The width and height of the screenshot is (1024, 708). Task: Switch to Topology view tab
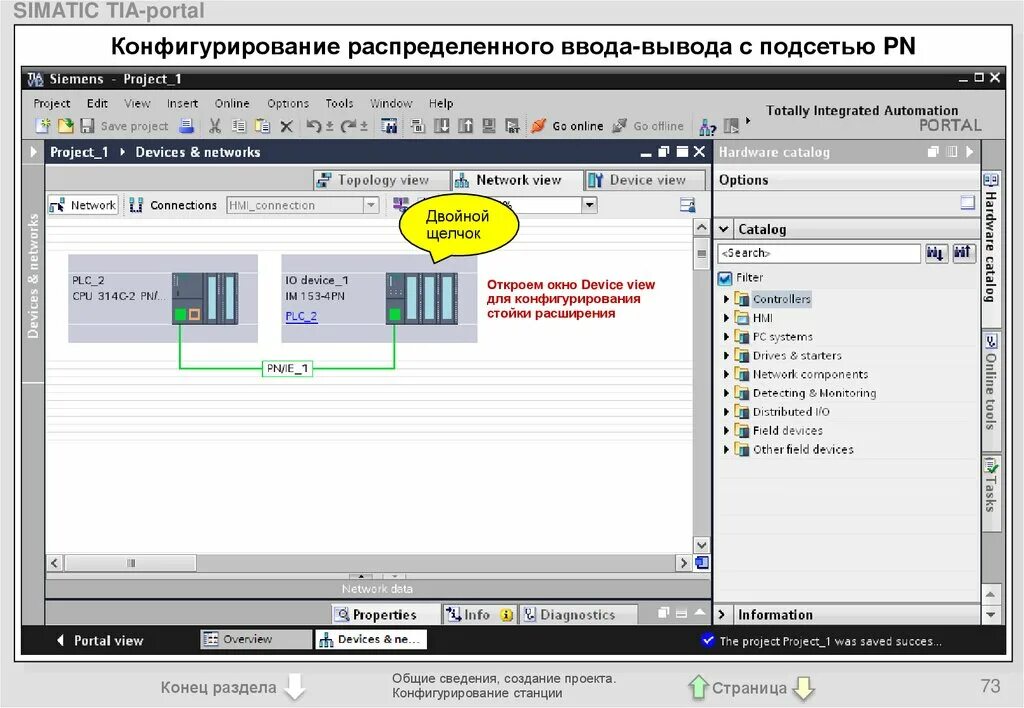coord(381,180)
